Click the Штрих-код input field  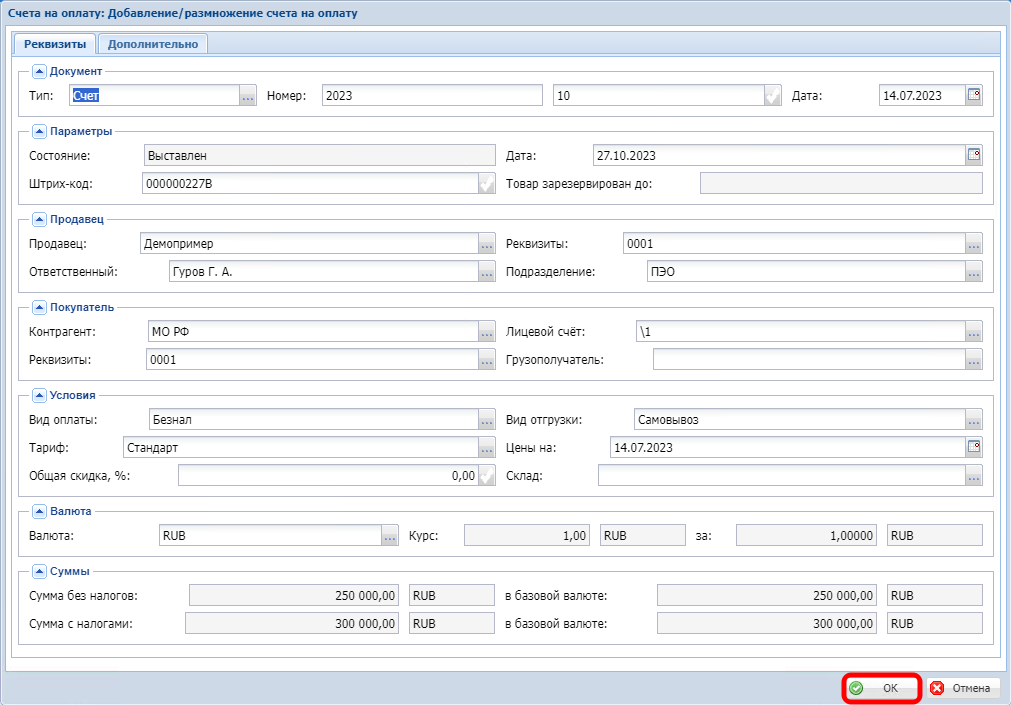[308, 184]
